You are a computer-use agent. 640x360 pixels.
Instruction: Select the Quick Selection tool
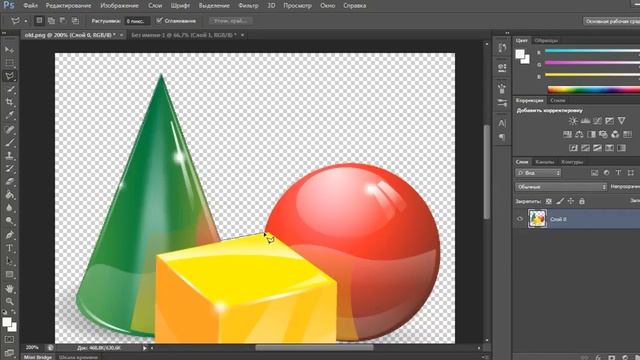[x=9, y=89]
